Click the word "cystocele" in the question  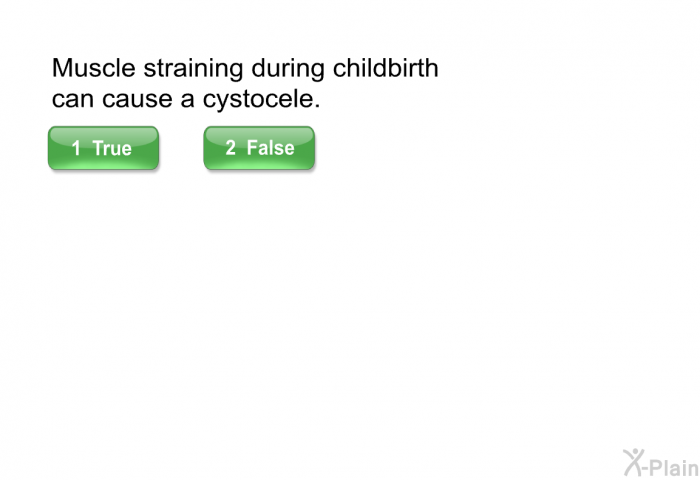(x=258, y=100)
